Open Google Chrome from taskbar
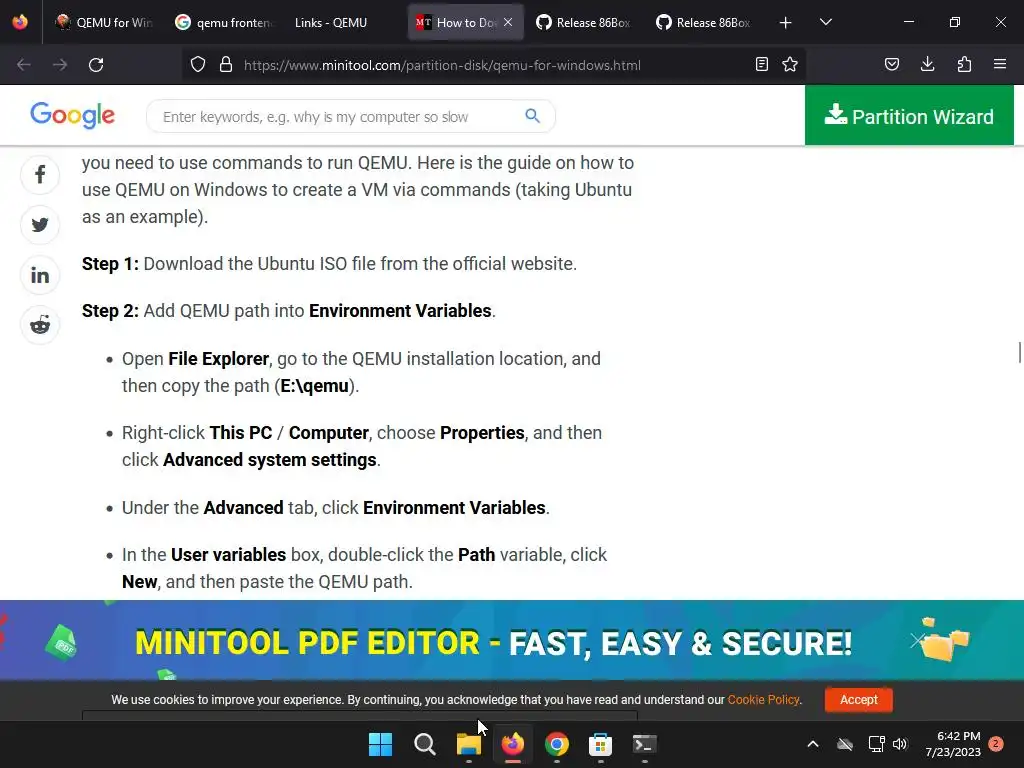 (x=556, y=744)
